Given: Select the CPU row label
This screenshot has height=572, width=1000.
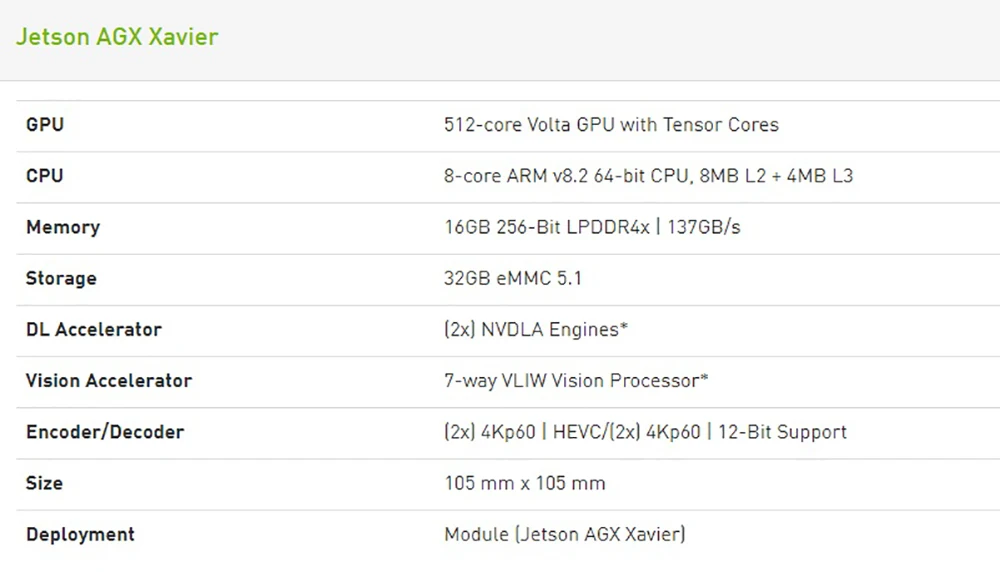Looking at the screenshot, I should point(45,176).
